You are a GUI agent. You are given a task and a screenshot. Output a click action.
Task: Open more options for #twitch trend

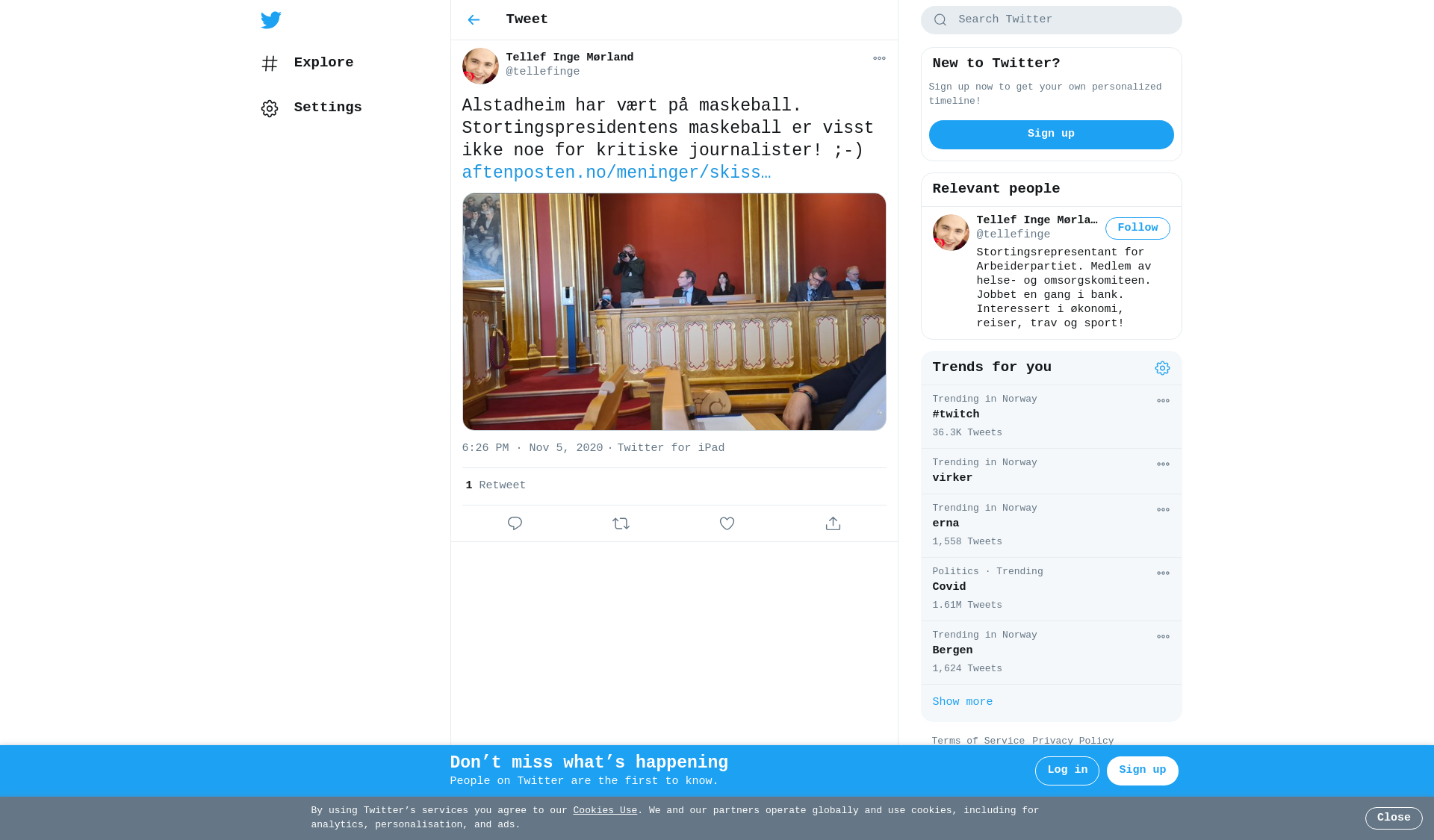tap(1163, 401)
